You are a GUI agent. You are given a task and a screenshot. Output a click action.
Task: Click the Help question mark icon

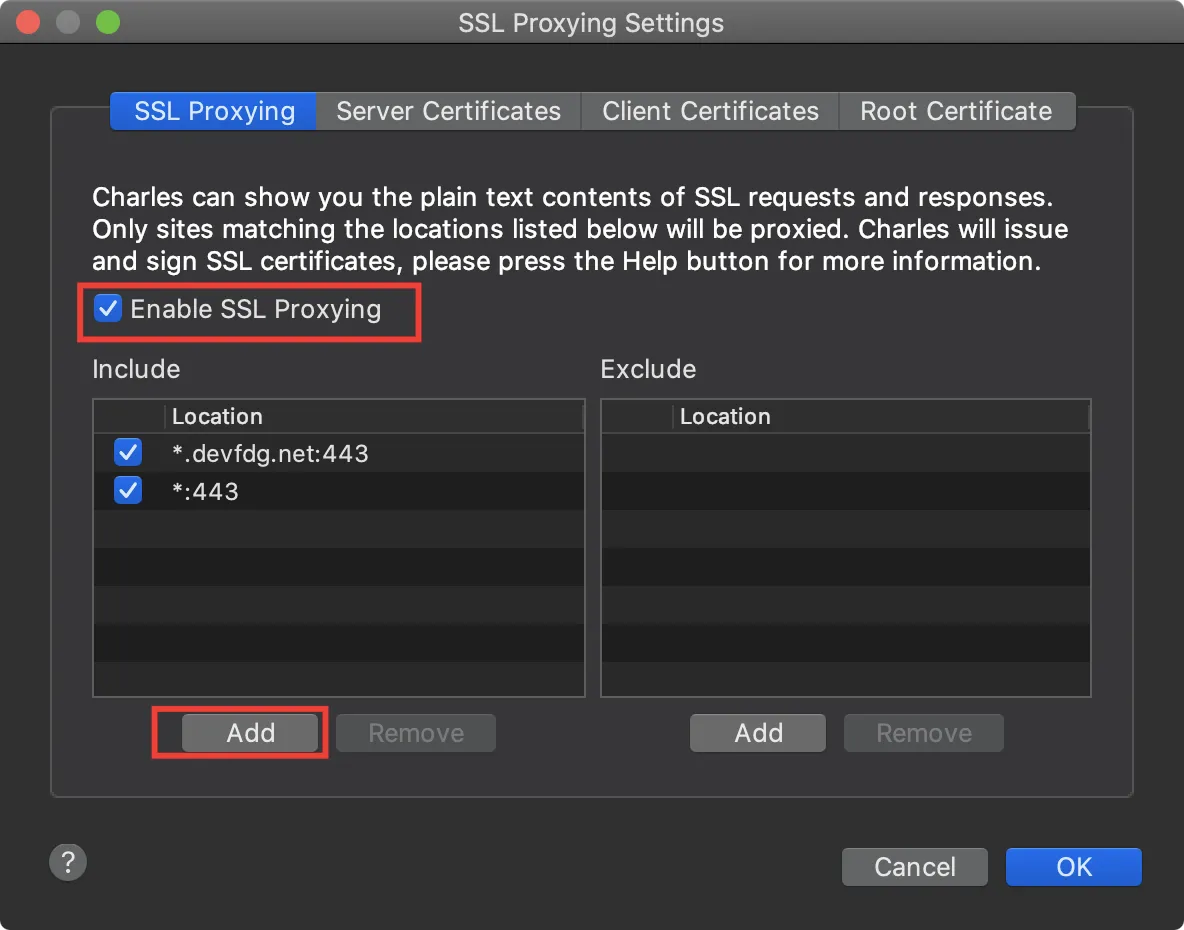point(68,861)
